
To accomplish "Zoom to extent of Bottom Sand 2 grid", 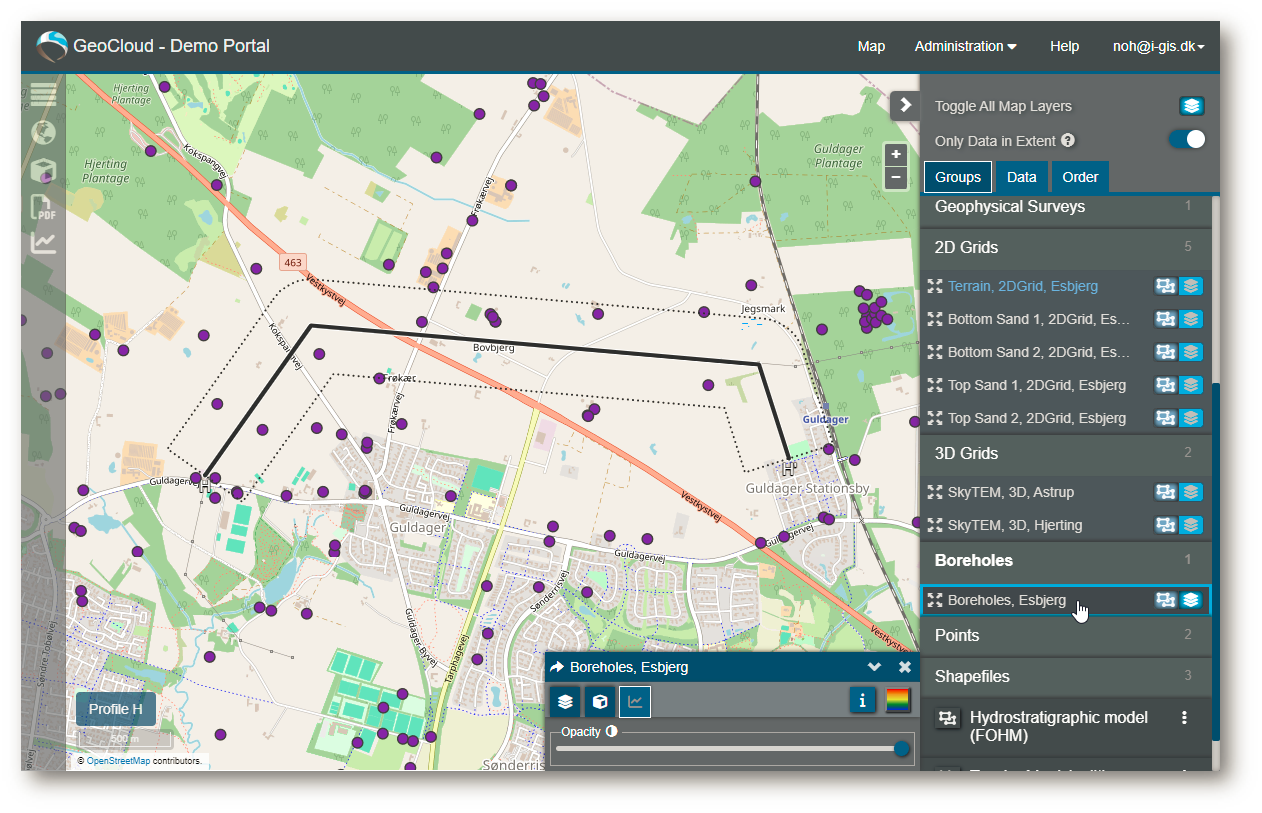I will [x=935, y=352].
